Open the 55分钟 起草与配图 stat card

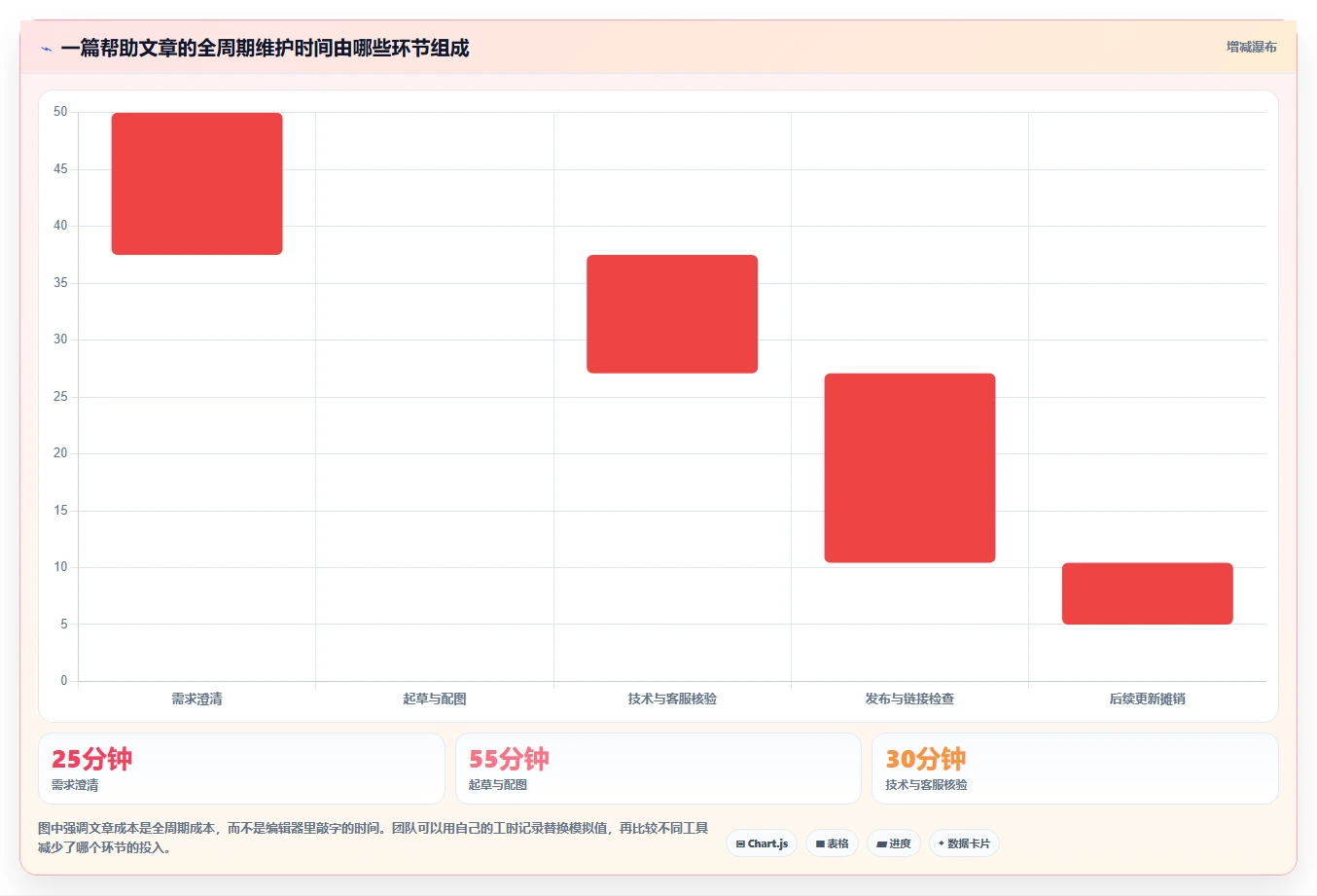pyautogui.click(x=658, y=769)
